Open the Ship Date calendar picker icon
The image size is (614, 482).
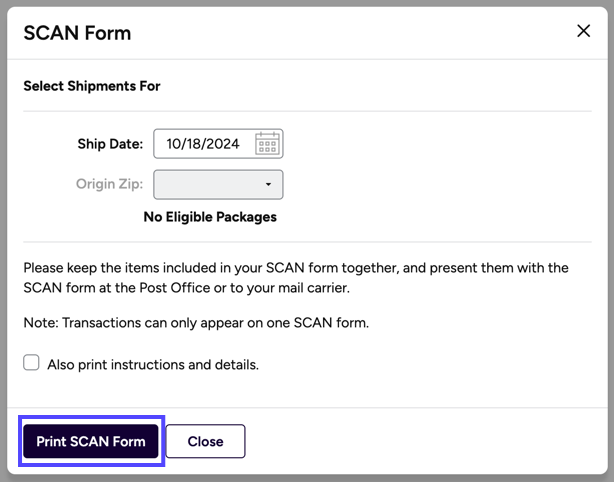click(267, 144)
